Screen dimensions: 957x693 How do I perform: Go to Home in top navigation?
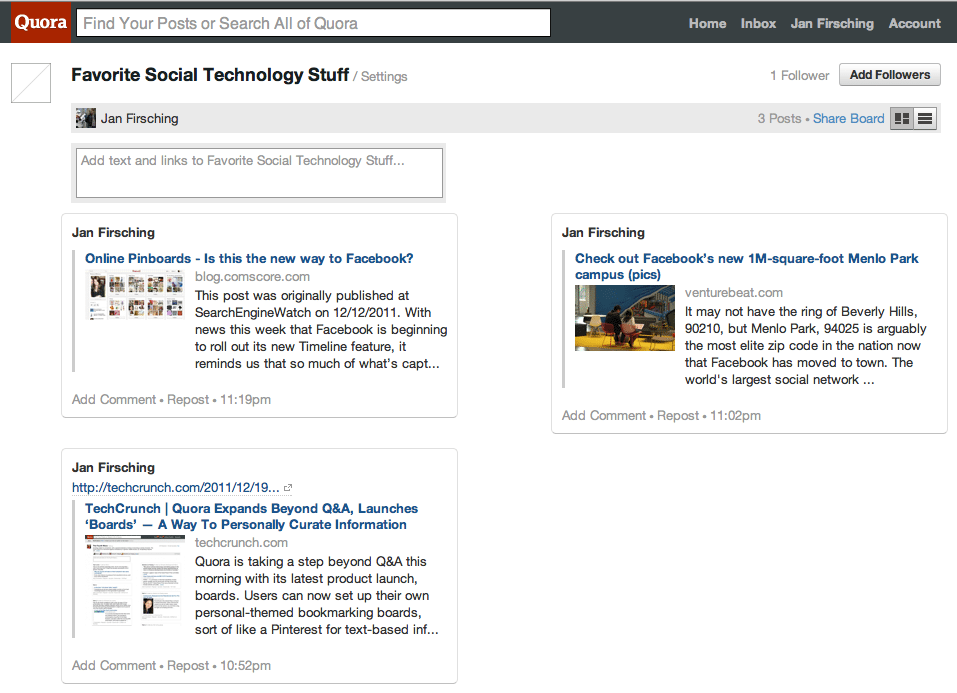pos(707,23)
